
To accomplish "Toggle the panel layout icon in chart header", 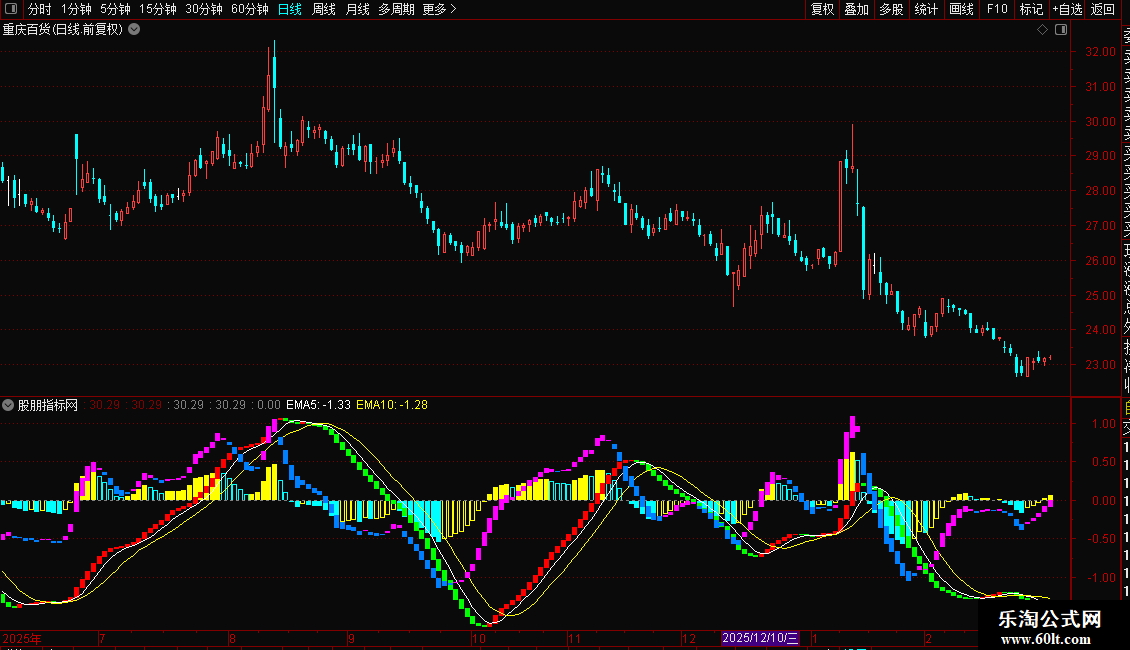I will click(x=1061, y=30).
